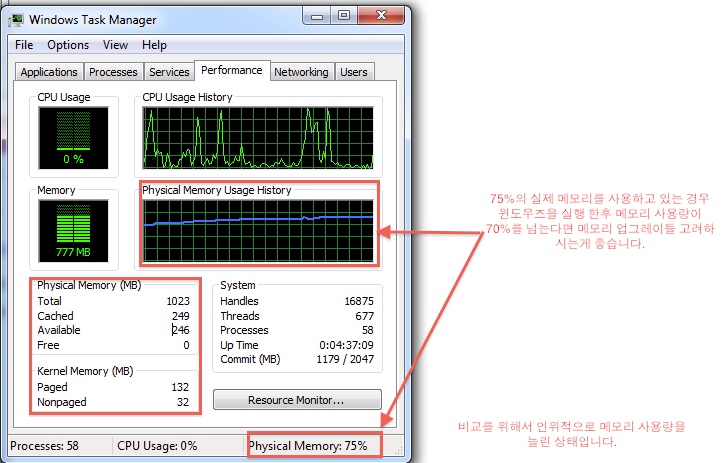Click the Physical Memory (MB) group label

pyautogui.click(x=89, y=285)
